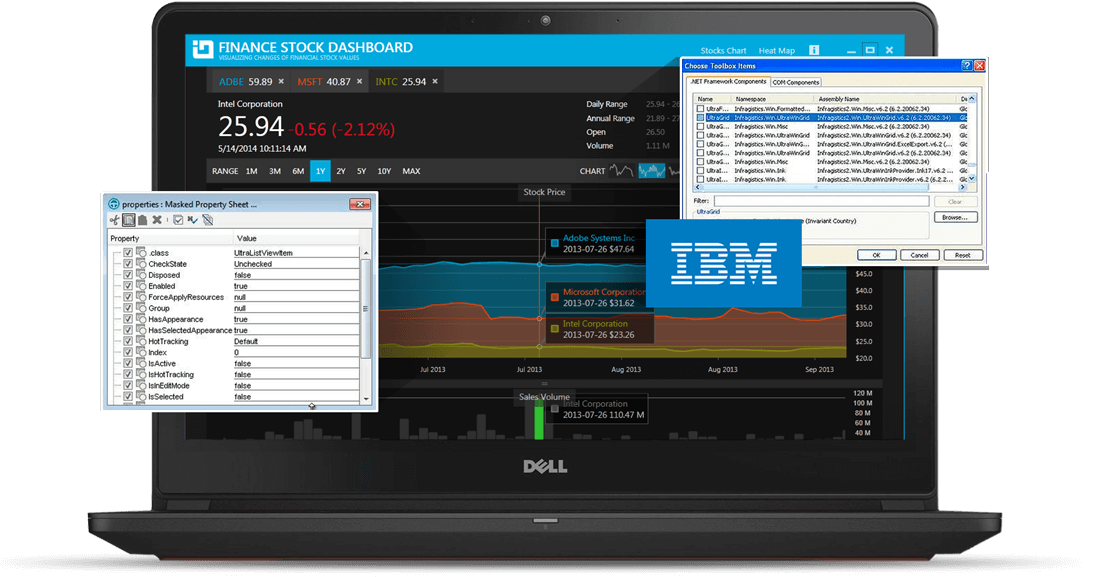Image resolution: width=1100 pixels, height=577 pixels.
Task: Close the ADBE stock tab
Action: pos(281,81)
